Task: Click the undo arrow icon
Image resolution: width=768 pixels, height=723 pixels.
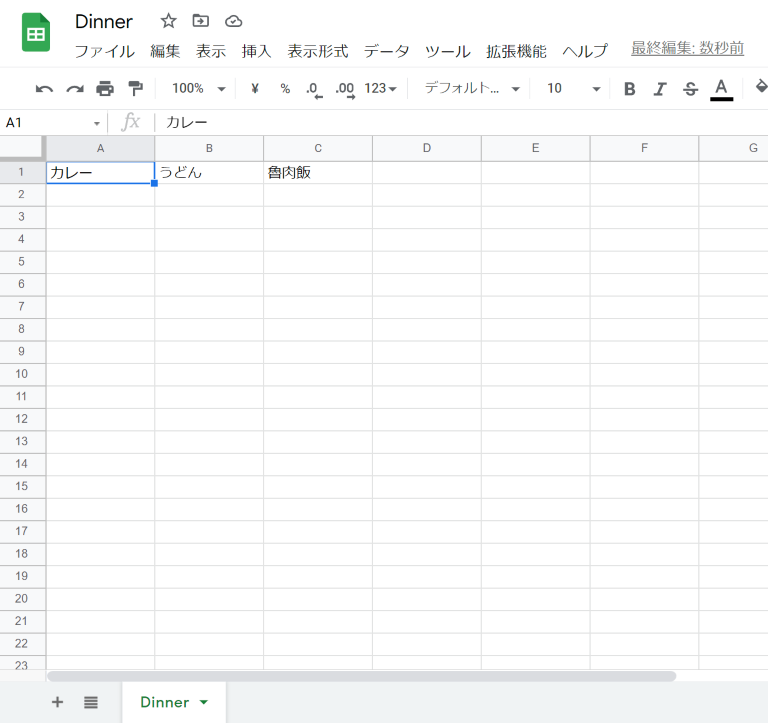Action: pyautogui.click(x=44, y=89)
